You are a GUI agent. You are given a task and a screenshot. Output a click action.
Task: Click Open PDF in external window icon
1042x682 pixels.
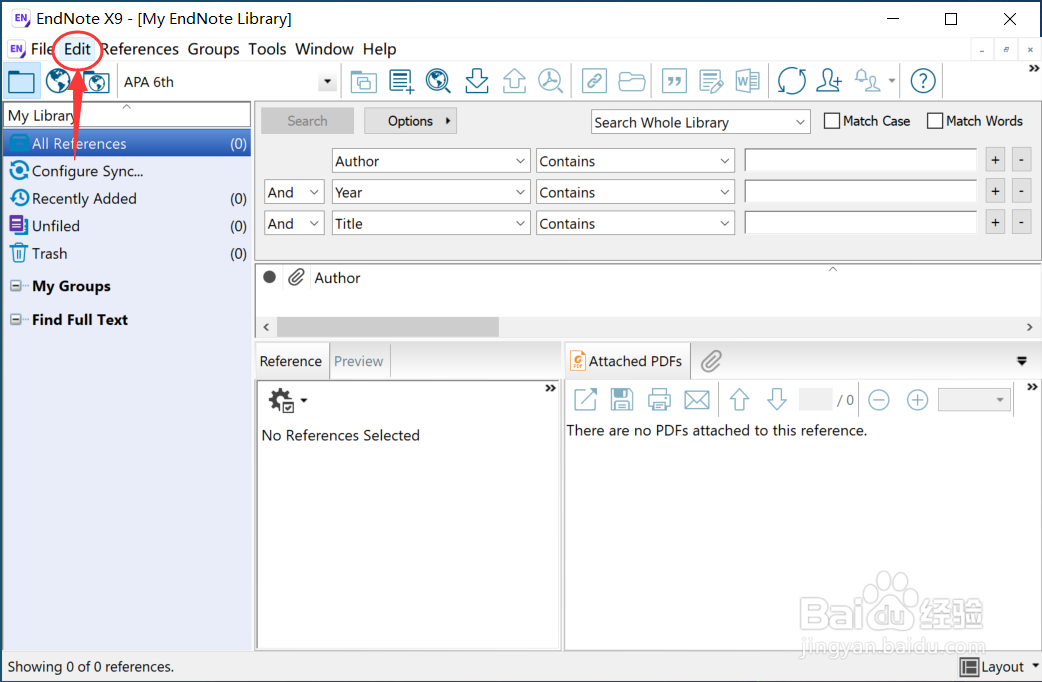pos(585,399)
